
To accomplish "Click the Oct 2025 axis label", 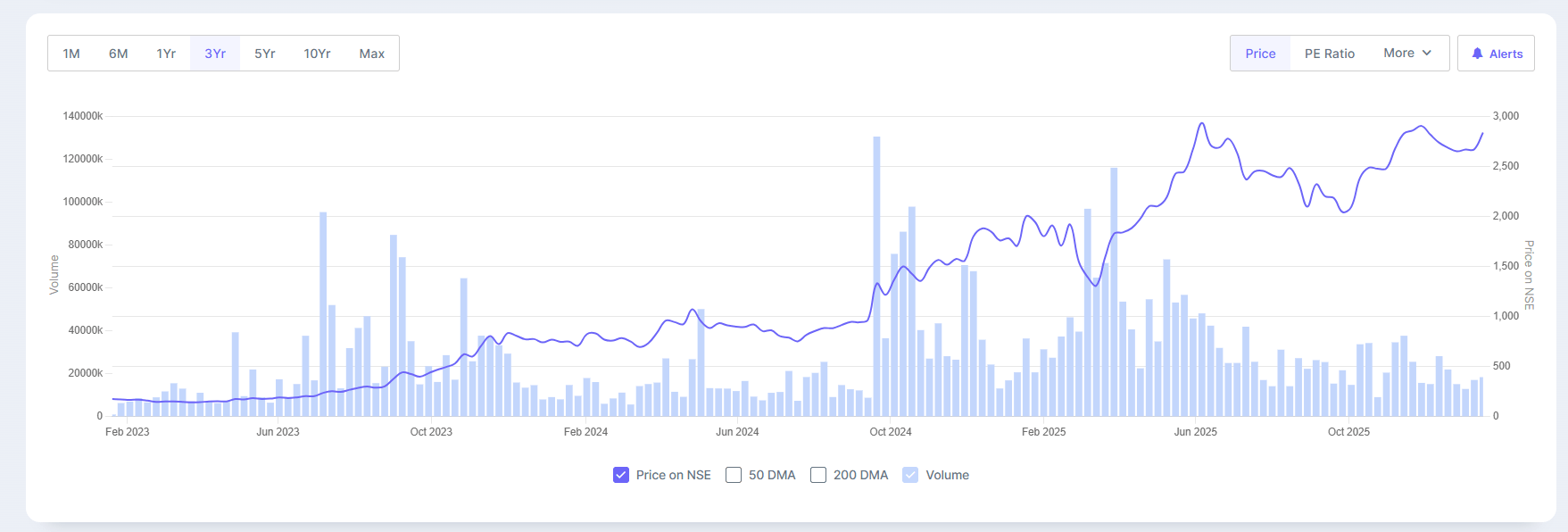I will (1348, 432).
